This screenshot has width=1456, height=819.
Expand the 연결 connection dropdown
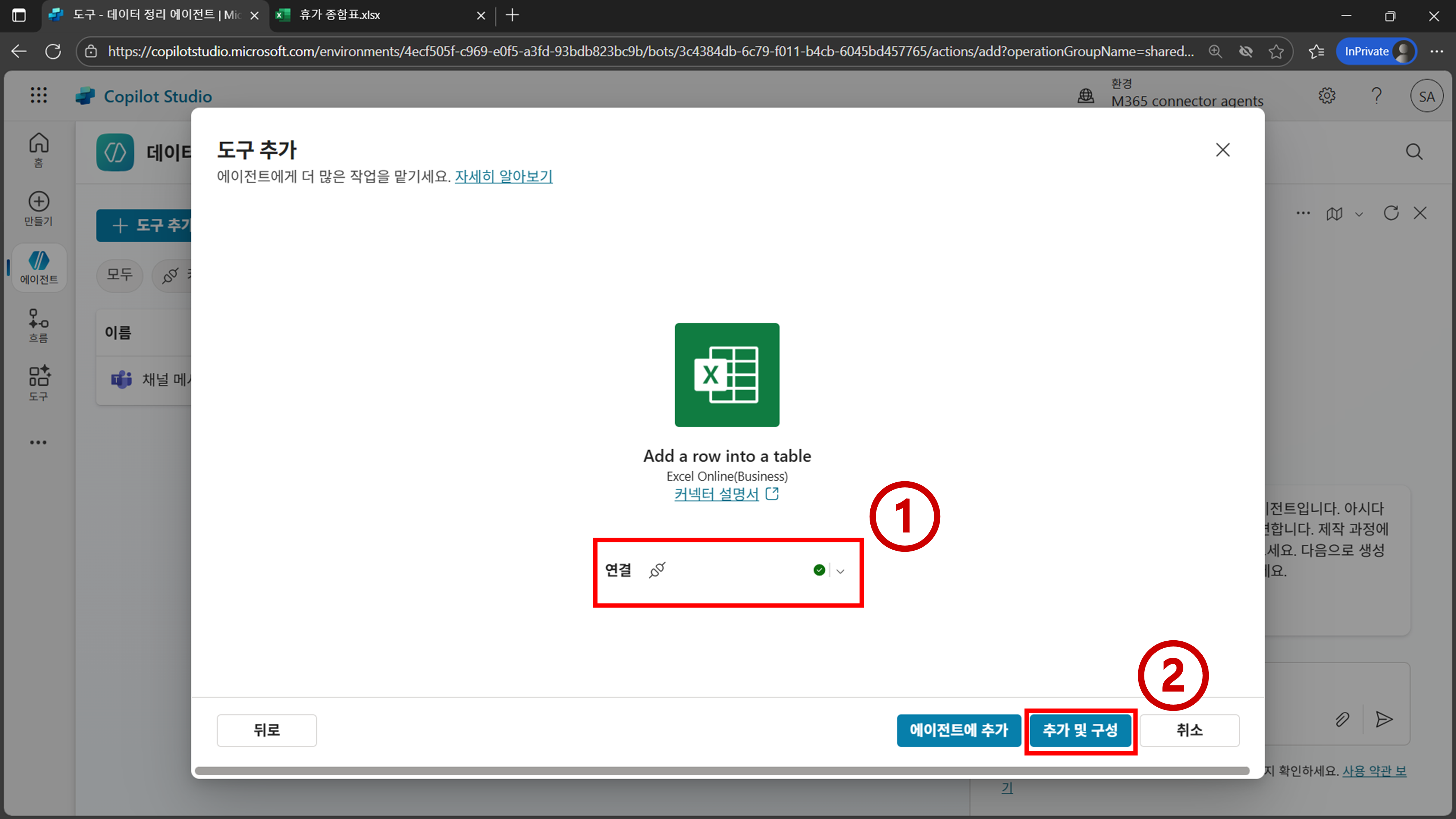click(x=840, y=571)
